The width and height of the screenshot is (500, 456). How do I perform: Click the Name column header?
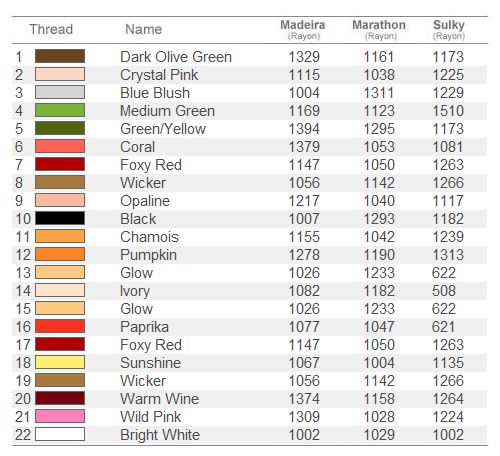point(144,29)
